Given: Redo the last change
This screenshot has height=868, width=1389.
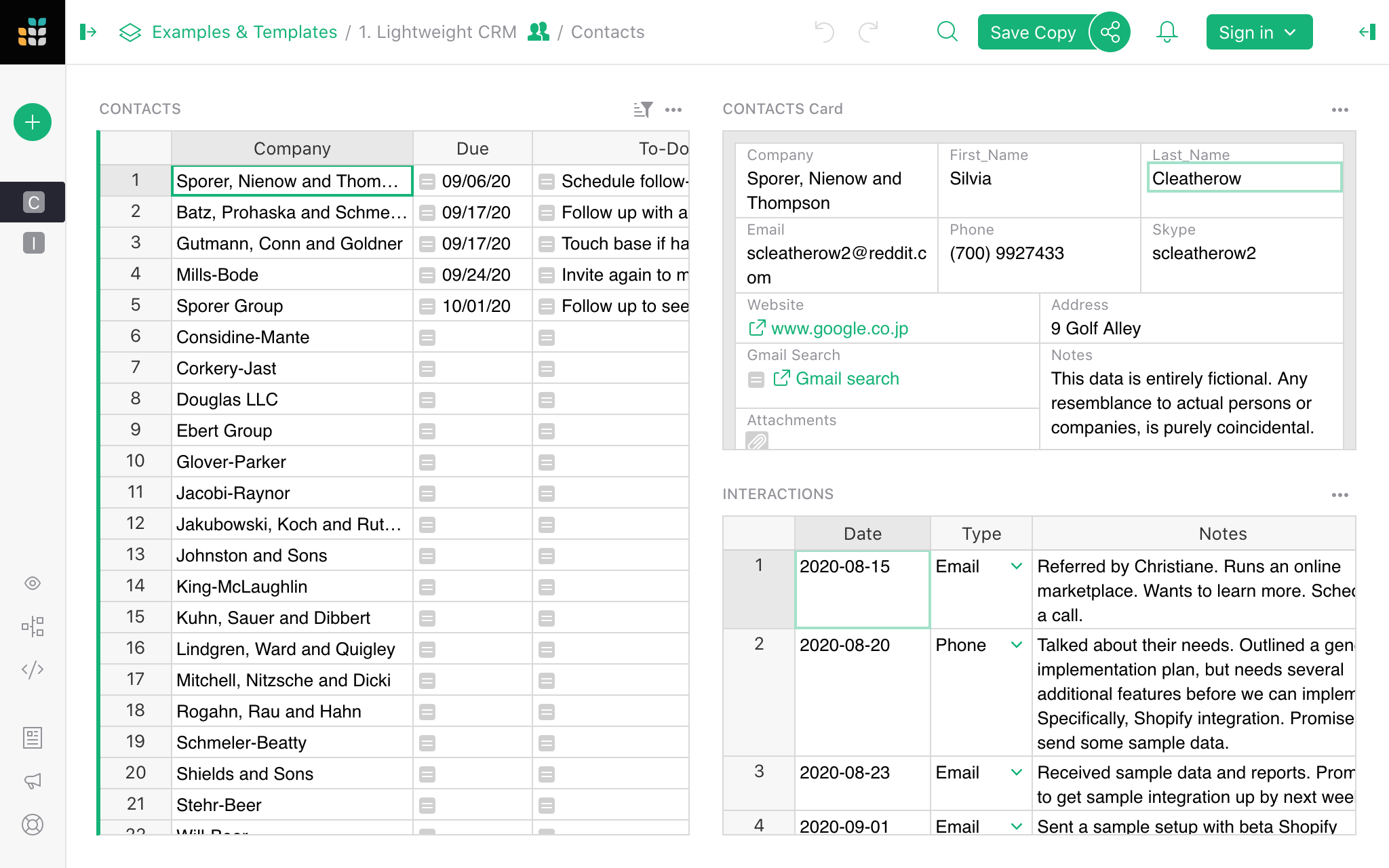Looking at the screenshot, I should (867, 32).
